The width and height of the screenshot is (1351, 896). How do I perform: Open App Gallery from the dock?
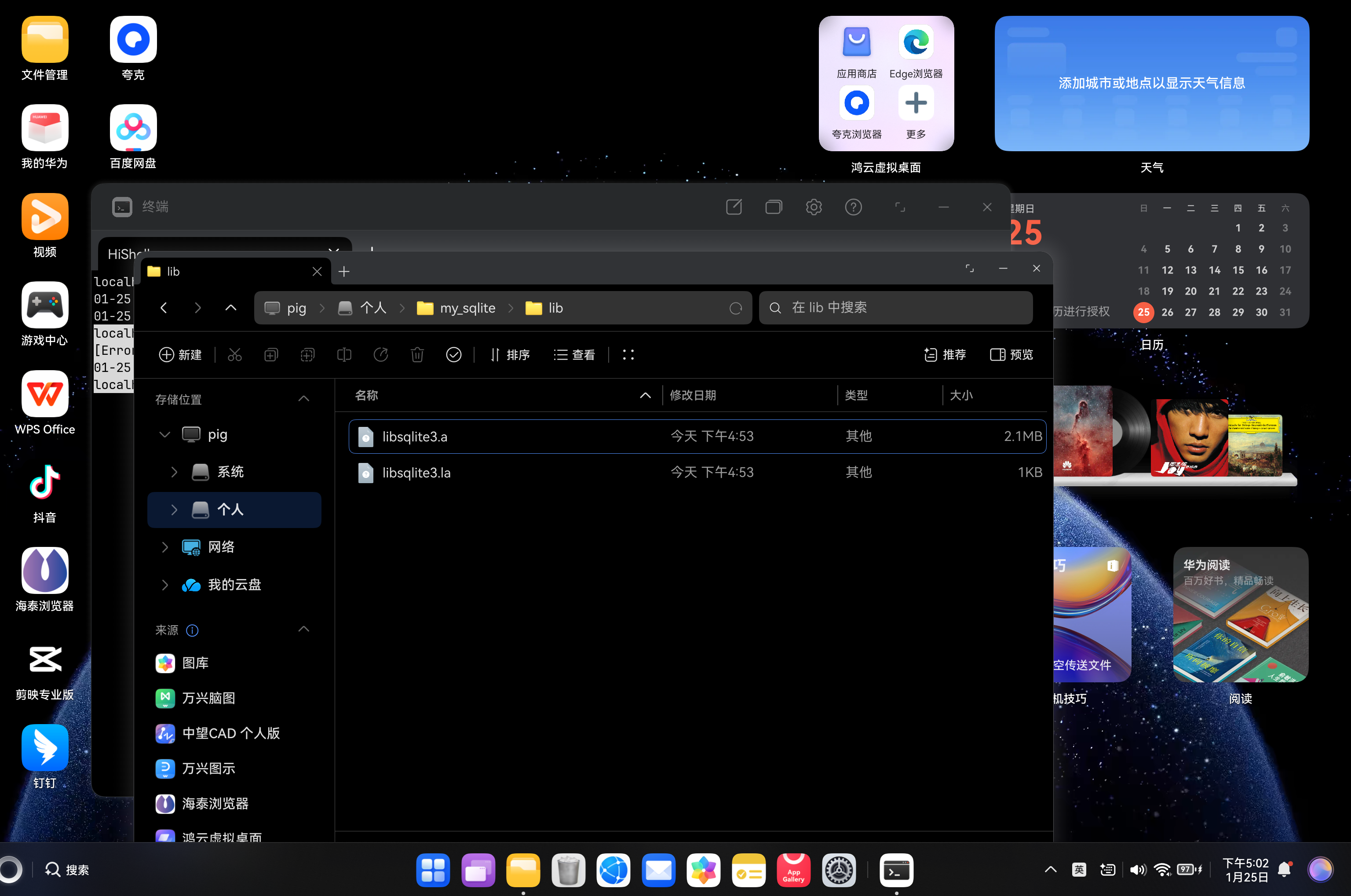pyautogui.click(x=793, y=871)
